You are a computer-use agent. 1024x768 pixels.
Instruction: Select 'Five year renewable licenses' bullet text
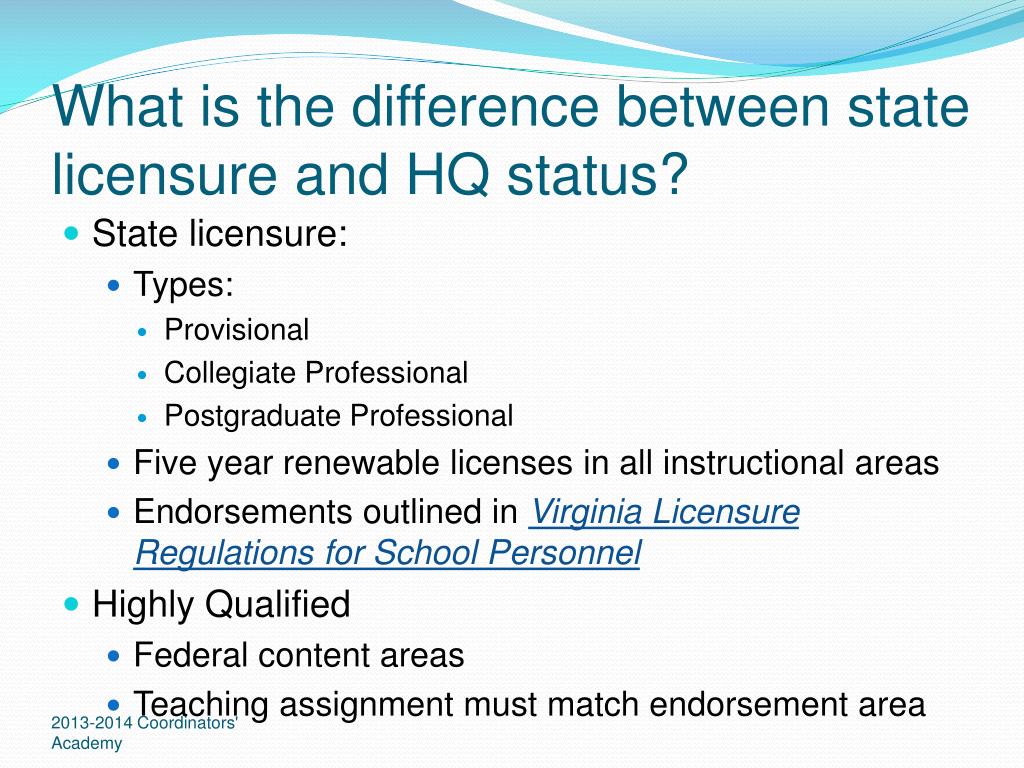(x=536, y=463)
